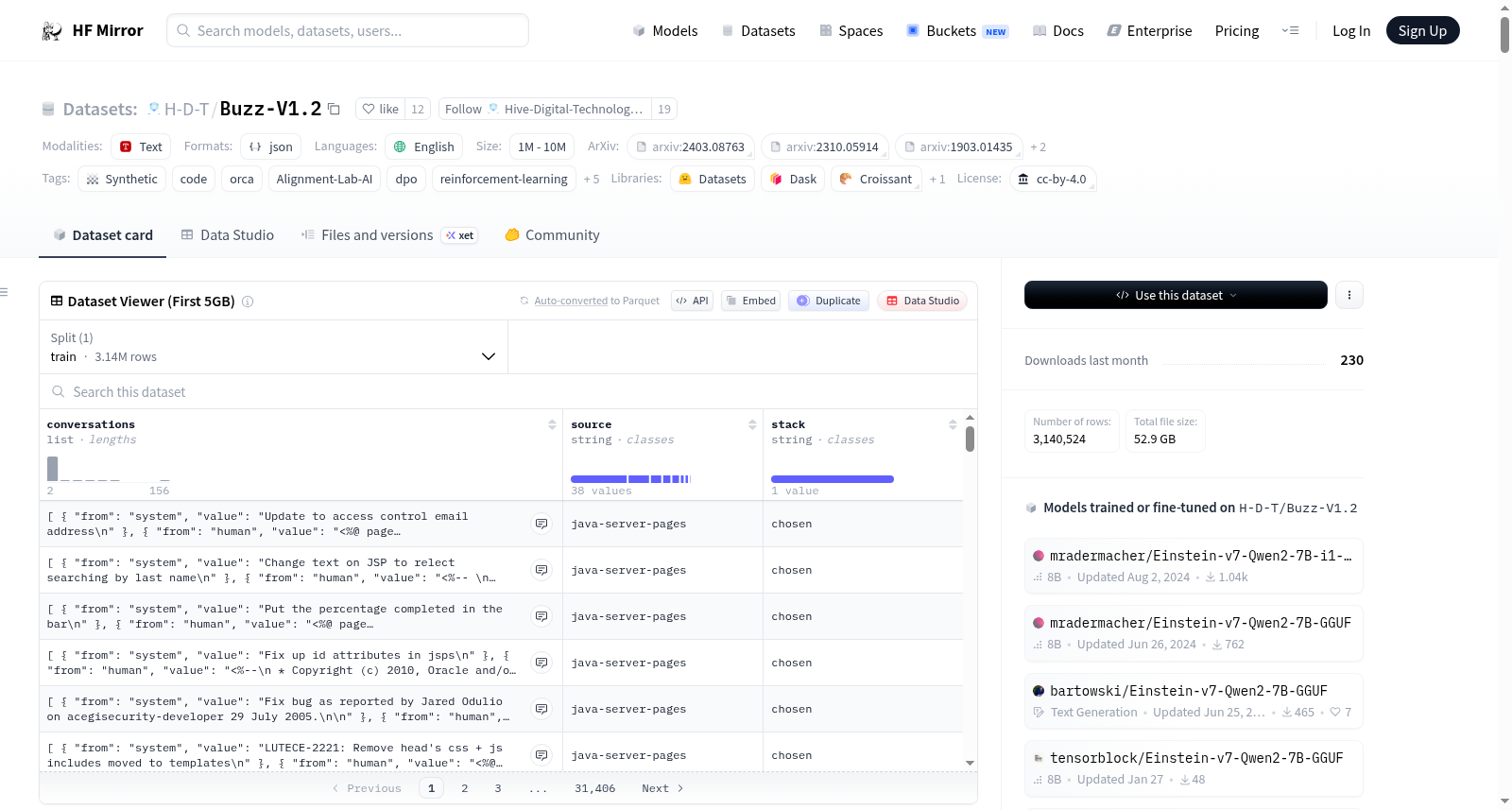Image resolution: width=1512 pixels, height=810 pixels.
Task: Open Buckets in the top navigation
Action: tap(957, 30)
